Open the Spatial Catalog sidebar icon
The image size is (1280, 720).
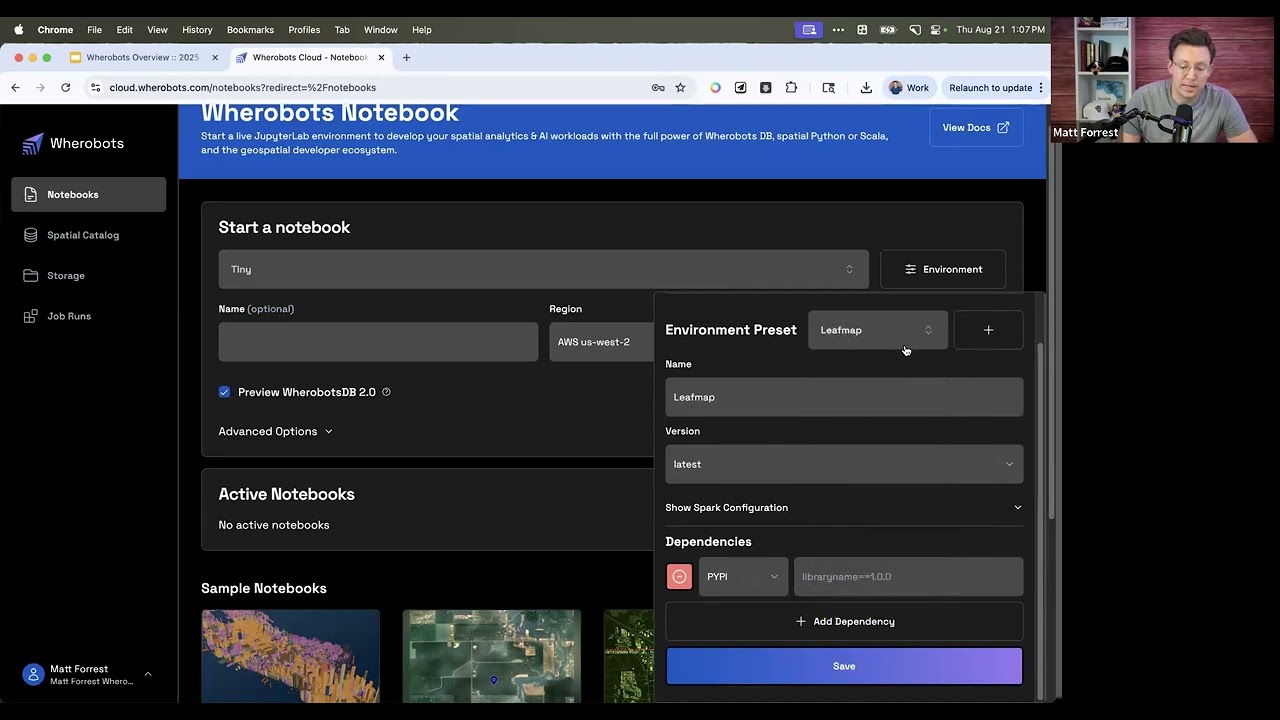point(30,235)
